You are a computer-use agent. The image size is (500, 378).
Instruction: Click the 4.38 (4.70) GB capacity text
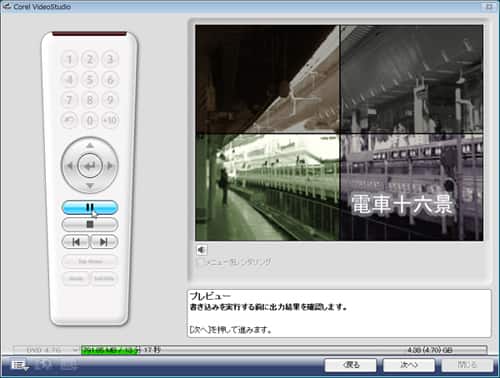pyautogui.click(x=430, y=350)
